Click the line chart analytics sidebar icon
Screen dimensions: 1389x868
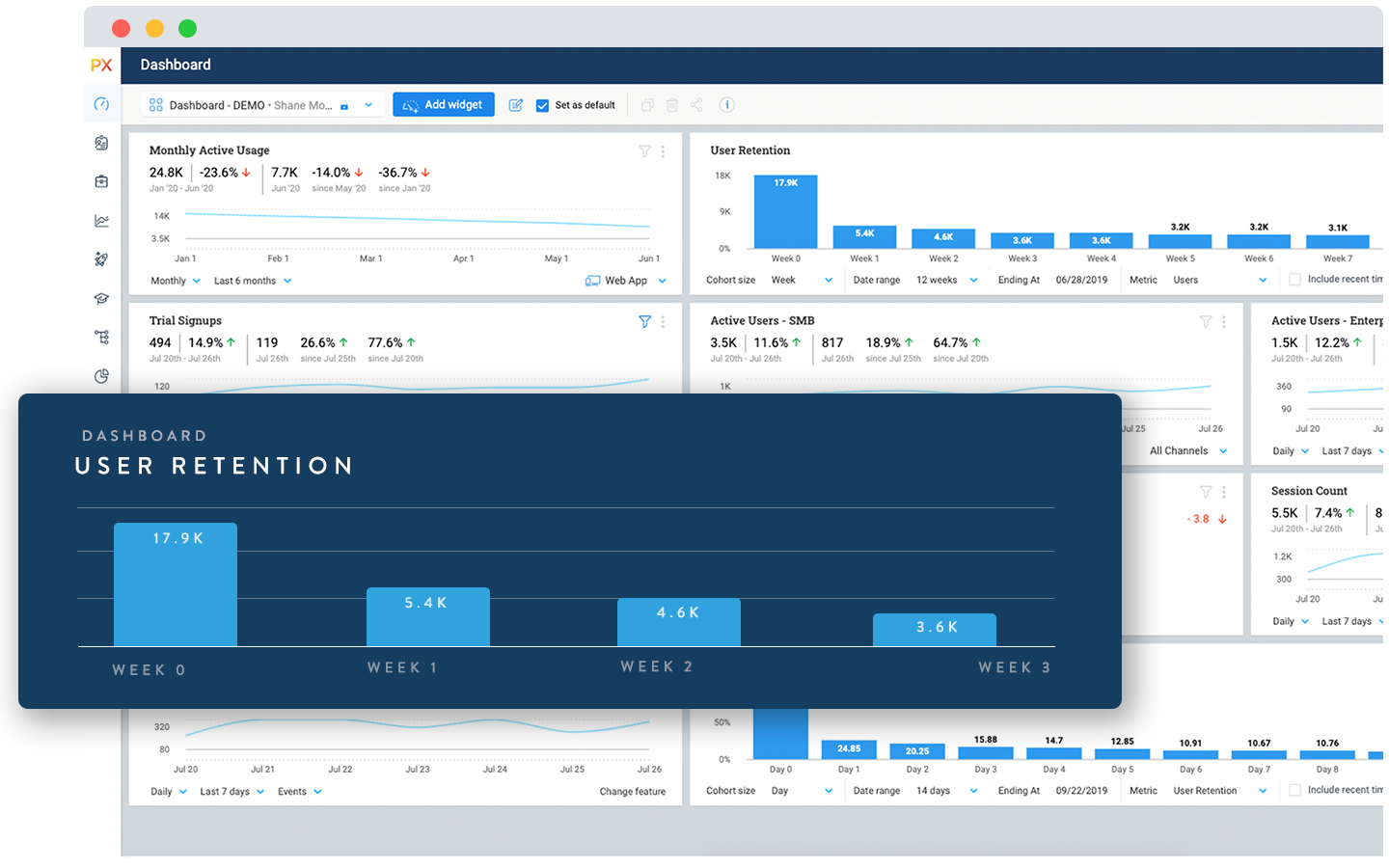point(101,221)
